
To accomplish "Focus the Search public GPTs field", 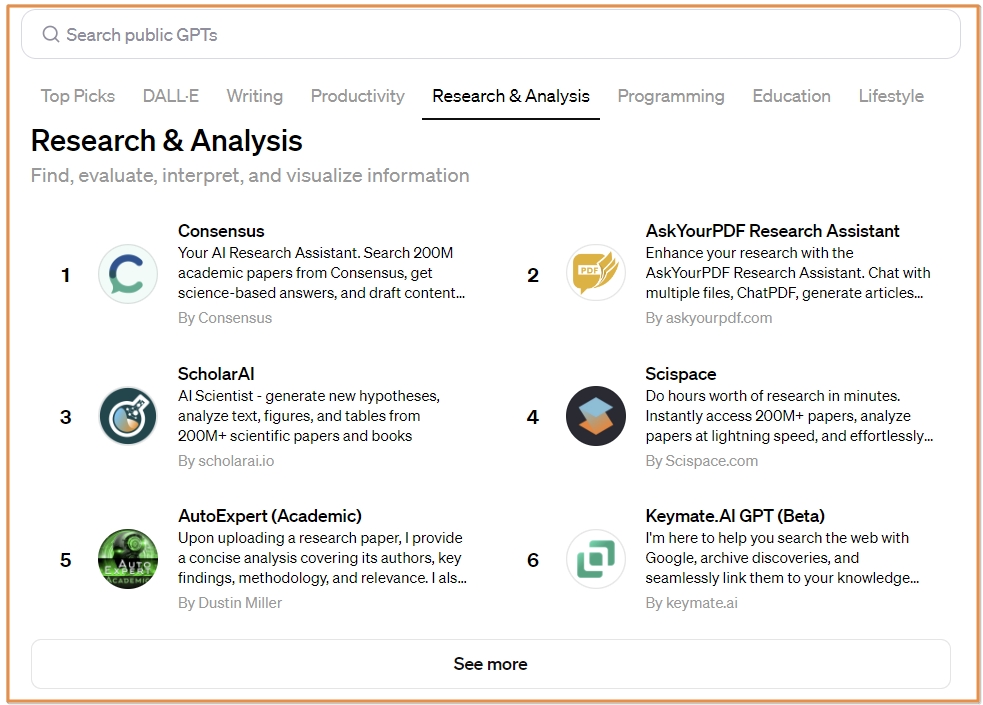I will tap(491, 34).
